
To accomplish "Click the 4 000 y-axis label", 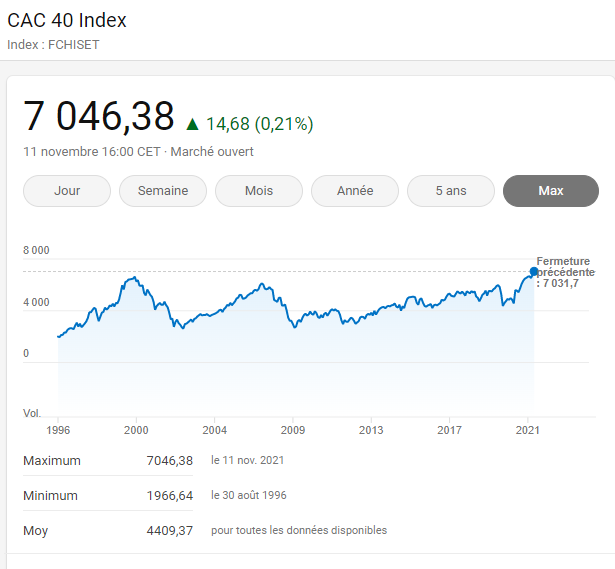I will click(36, 302).
